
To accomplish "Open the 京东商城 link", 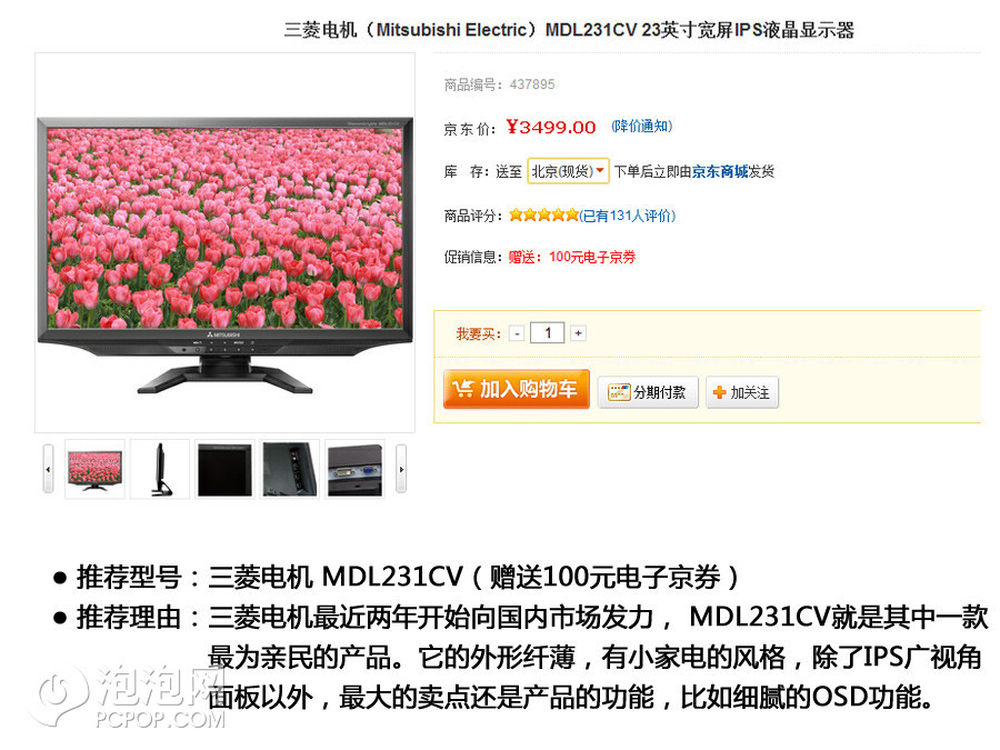I will click(x=719, y=172).
